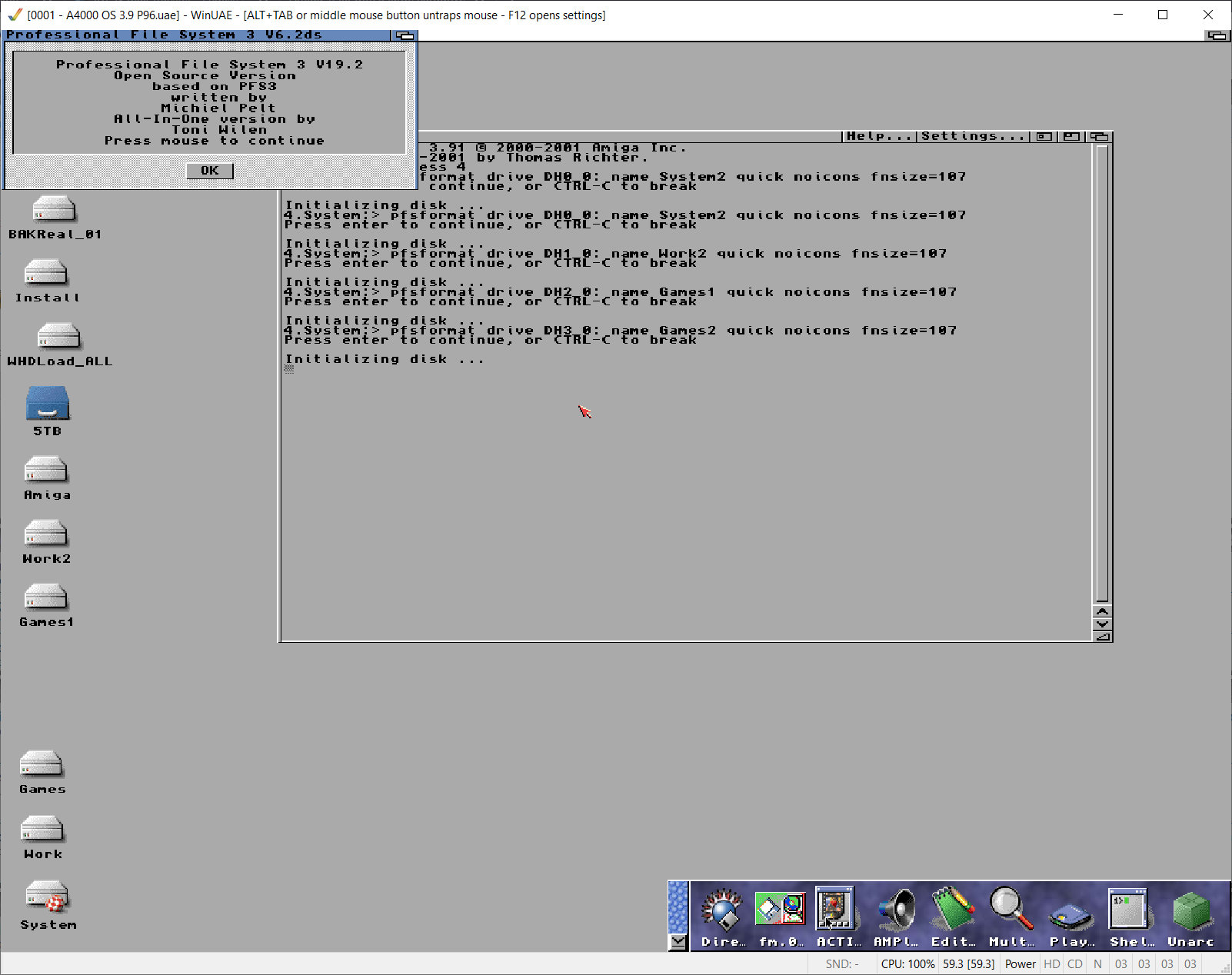Click the Workbench screen depth gadget
Screen dimensions: 1232x975
click(x=1217, y=35)
